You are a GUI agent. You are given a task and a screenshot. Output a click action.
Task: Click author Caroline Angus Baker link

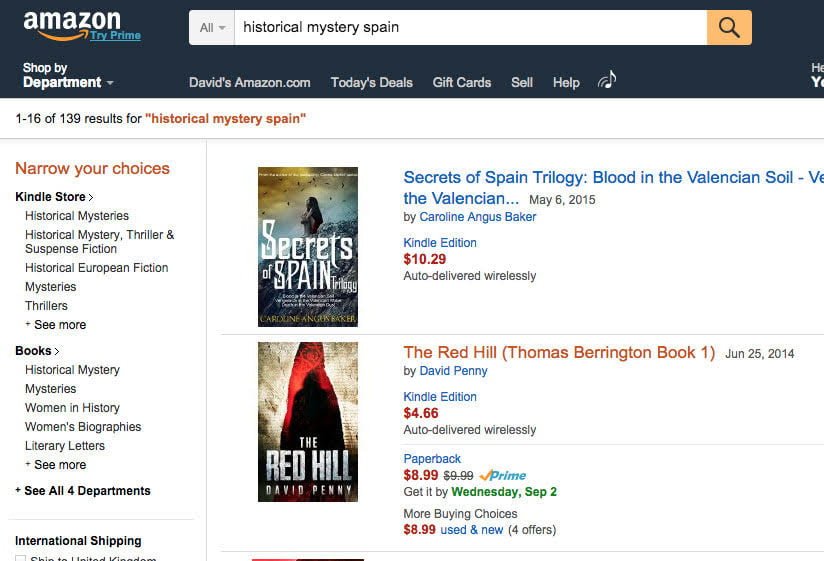point(478,217)
